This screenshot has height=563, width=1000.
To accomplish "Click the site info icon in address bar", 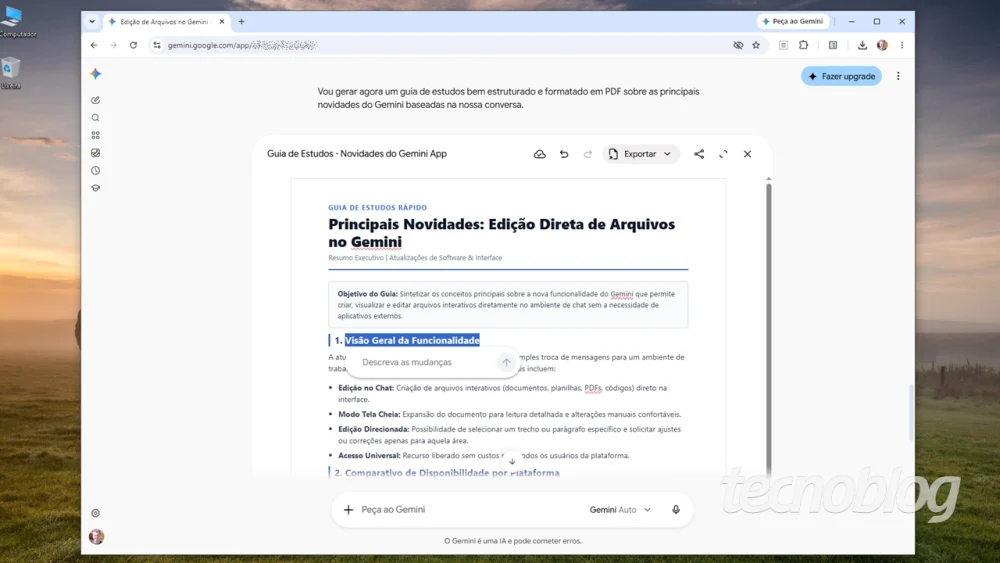I will tap(157, 45).
